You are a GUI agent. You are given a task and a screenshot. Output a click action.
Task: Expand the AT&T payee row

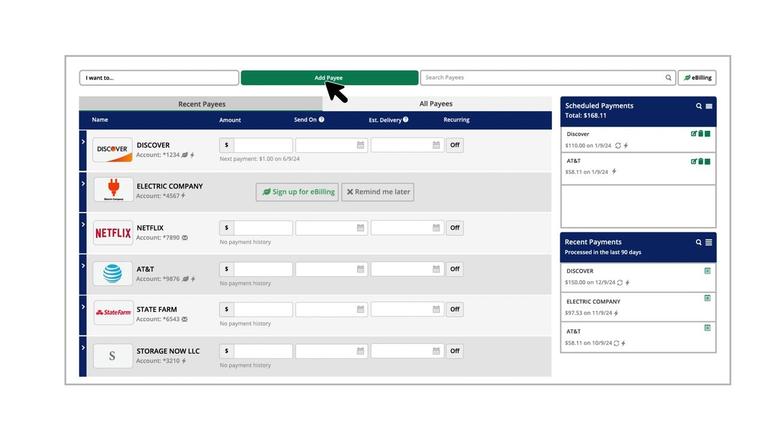click(x=83, y=265)
